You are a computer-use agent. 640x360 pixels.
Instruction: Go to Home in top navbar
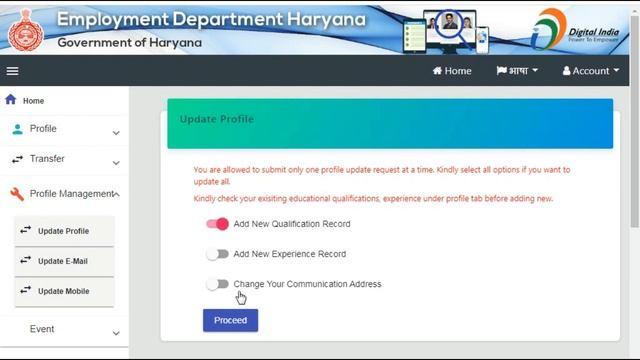coord(452,71)
